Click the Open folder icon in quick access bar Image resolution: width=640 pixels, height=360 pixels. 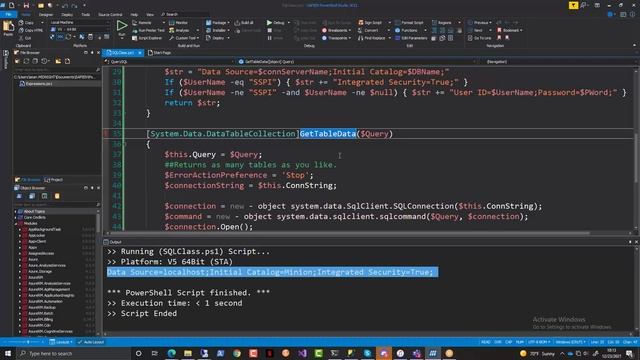coord(40,5)
